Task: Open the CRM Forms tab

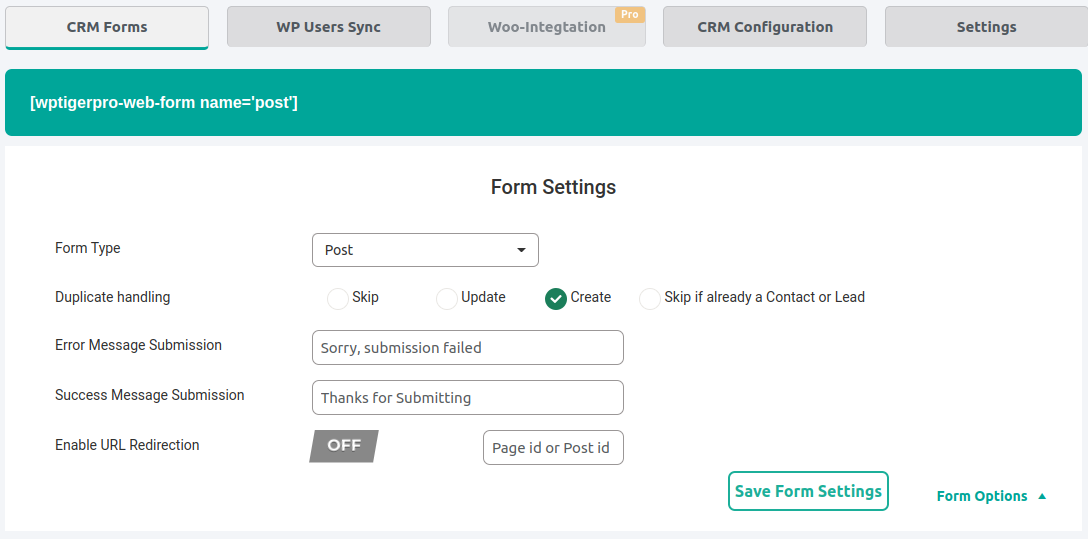Action: tap(107, 27)
